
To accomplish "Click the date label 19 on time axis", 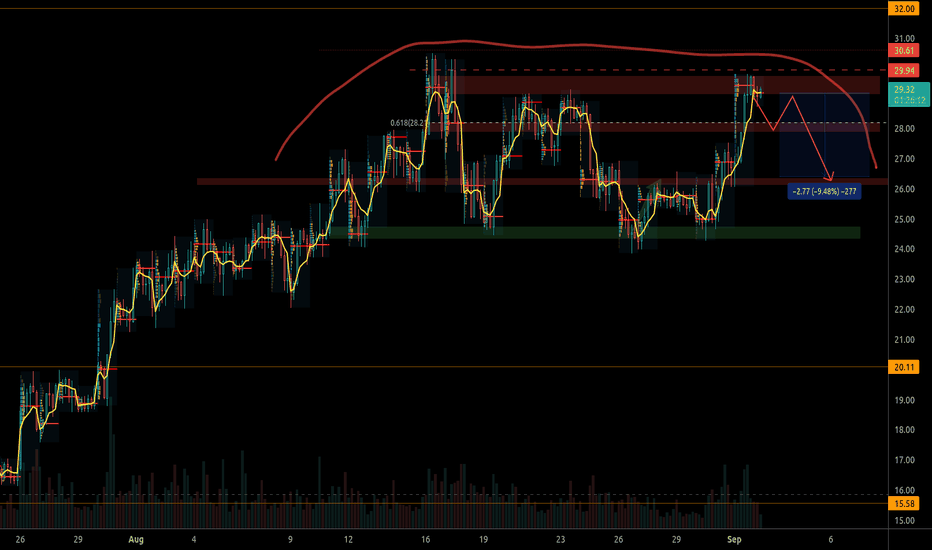I will (483, 540).
